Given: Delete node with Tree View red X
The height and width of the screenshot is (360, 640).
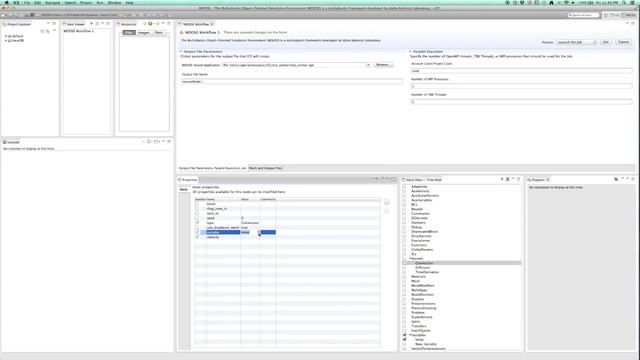Looking at the screenshot, I should tap(507, 179).
